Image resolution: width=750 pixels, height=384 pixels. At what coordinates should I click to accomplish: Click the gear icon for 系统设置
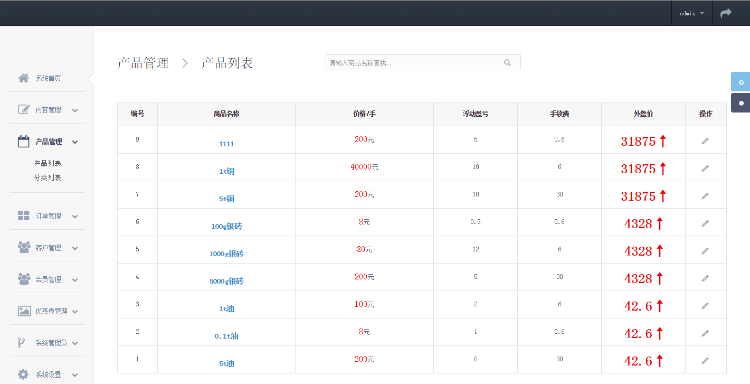click(23, 374)
